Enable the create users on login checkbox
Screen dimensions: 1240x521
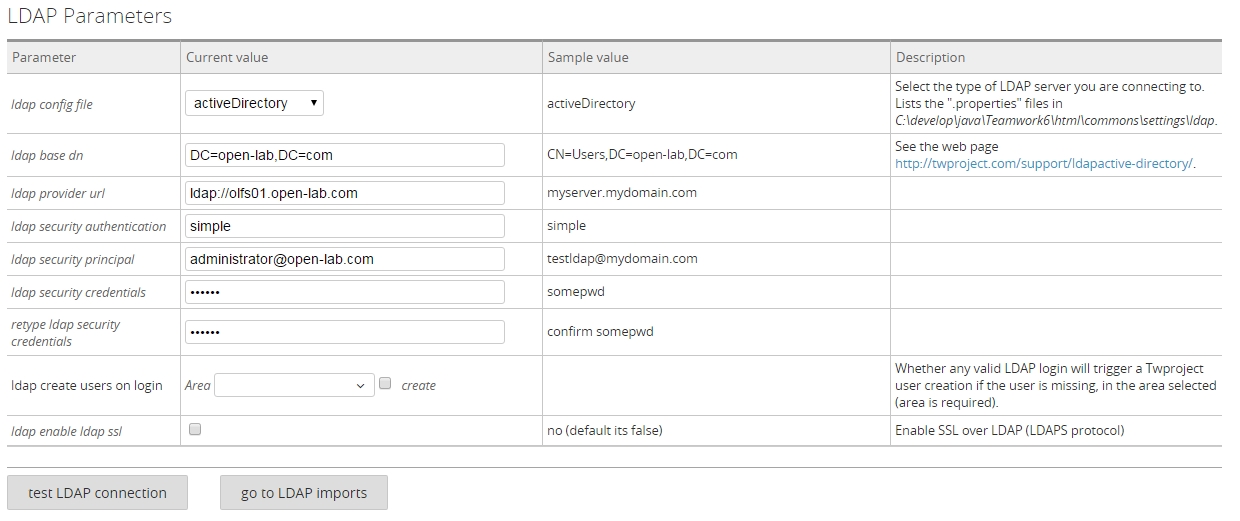[385, 384]
